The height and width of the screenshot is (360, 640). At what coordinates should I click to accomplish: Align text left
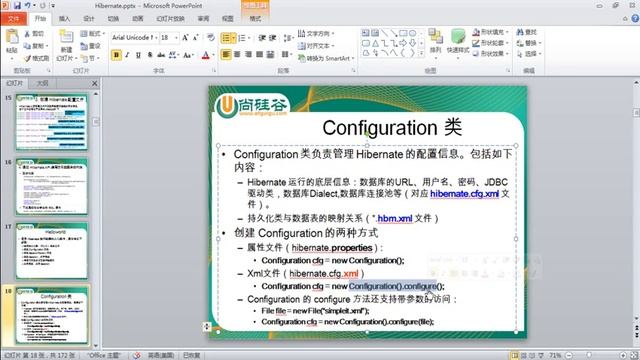[x=226, y=54]
